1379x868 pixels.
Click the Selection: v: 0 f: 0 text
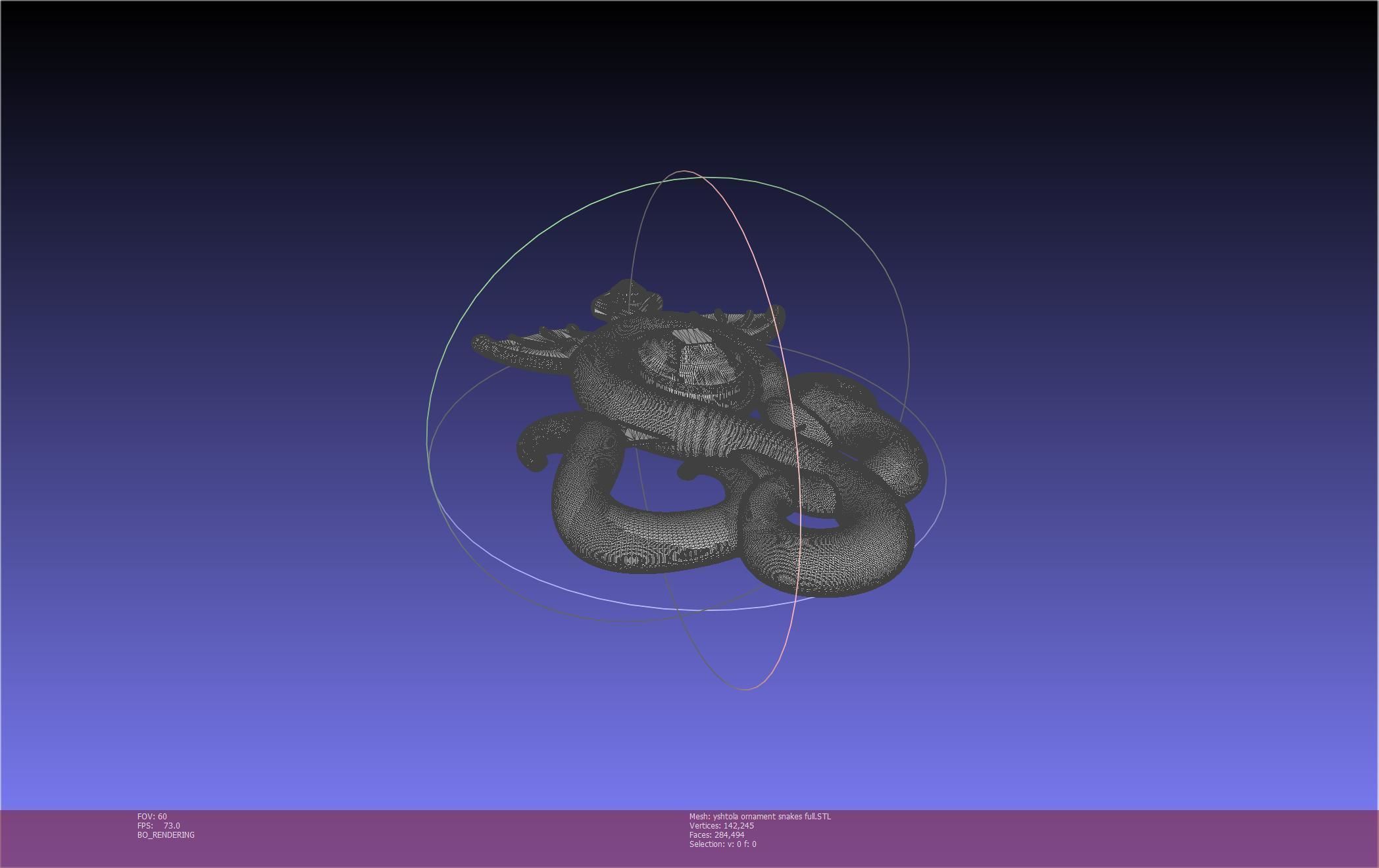click(x=723, y=844)
